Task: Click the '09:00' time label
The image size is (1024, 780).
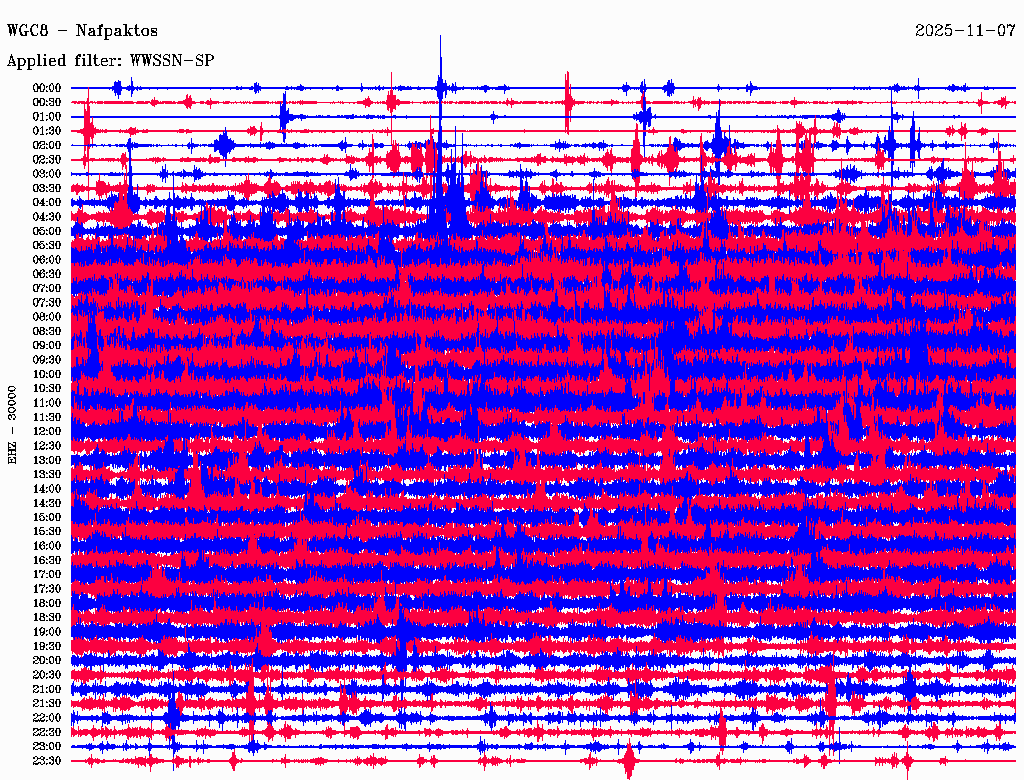Action: pyautogui.click(x=47, y=346)
